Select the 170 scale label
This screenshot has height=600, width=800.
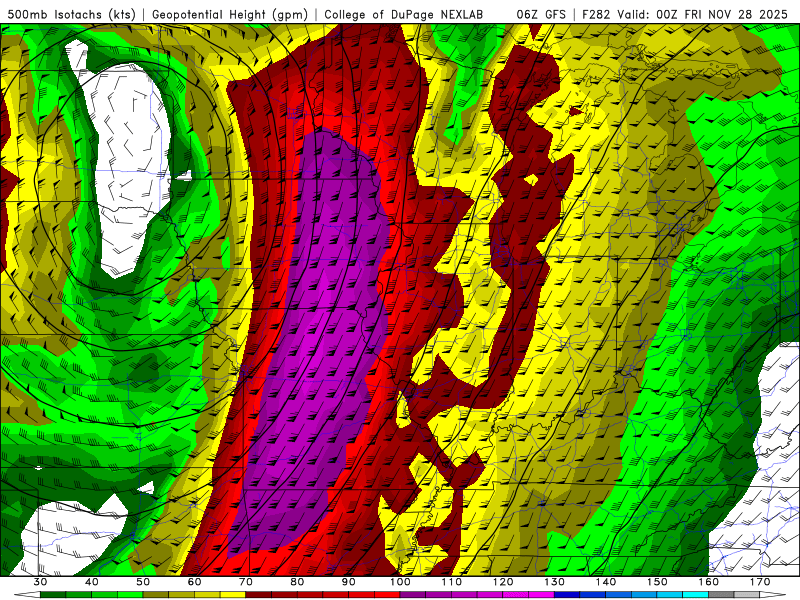tap(760, 582)
